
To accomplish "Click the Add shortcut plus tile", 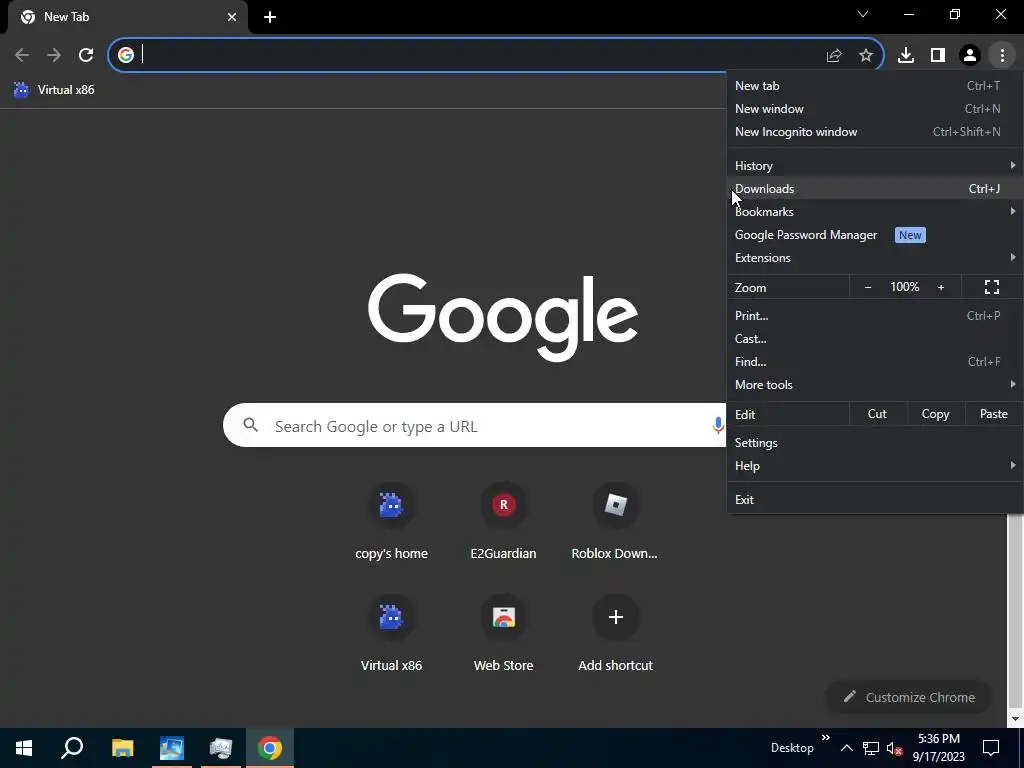I will click(615, 634).
